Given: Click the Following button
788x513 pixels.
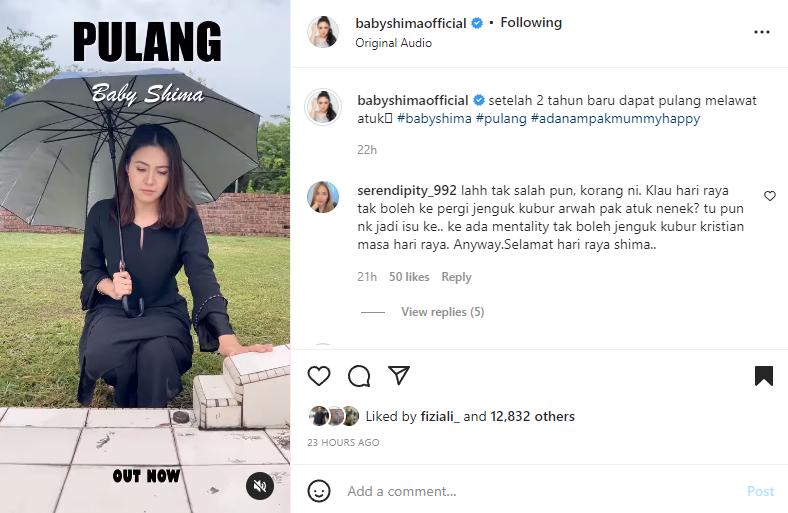Looking at the screenshot, I should tap(531, 23).
